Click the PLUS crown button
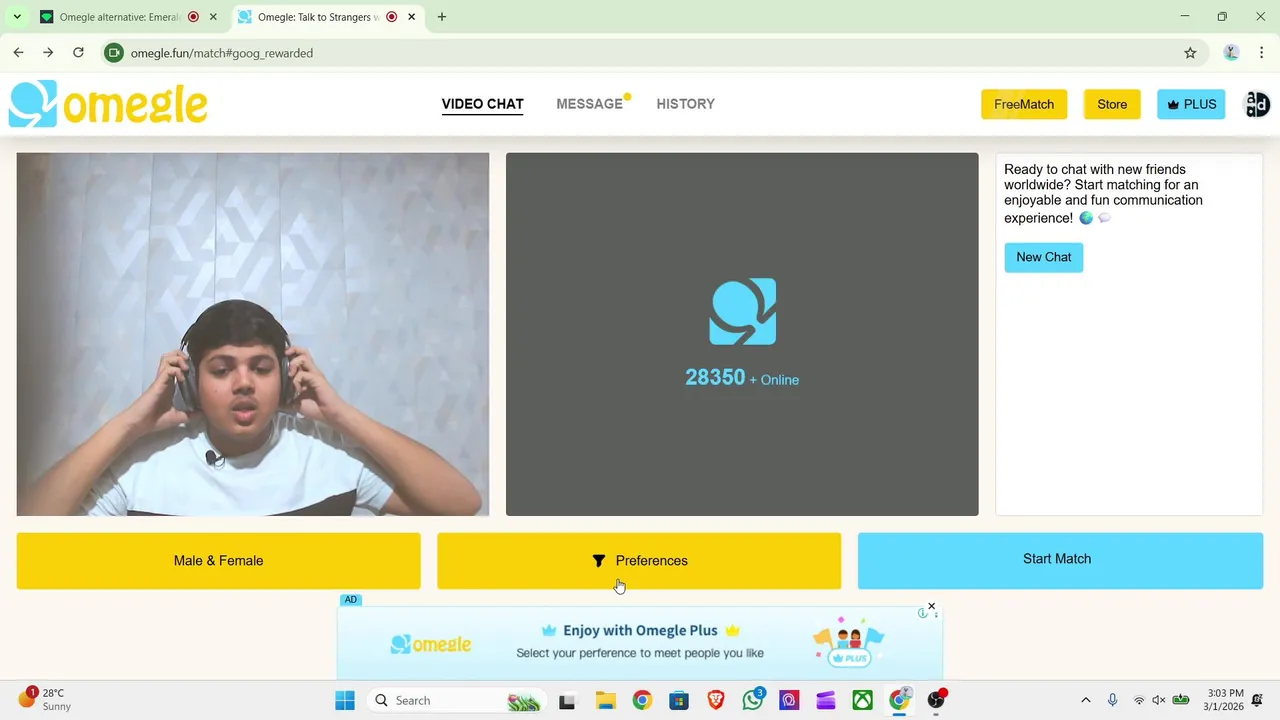Screen dimensions: 1280x720 pos(1191,104)
